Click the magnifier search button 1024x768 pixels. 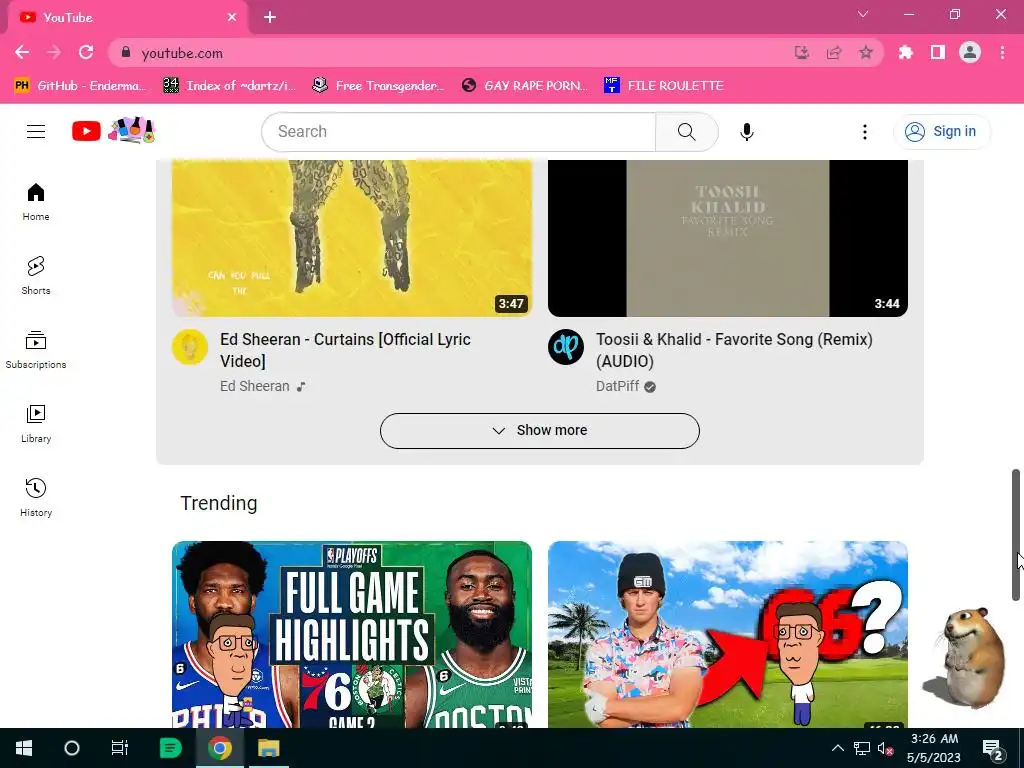686,131
